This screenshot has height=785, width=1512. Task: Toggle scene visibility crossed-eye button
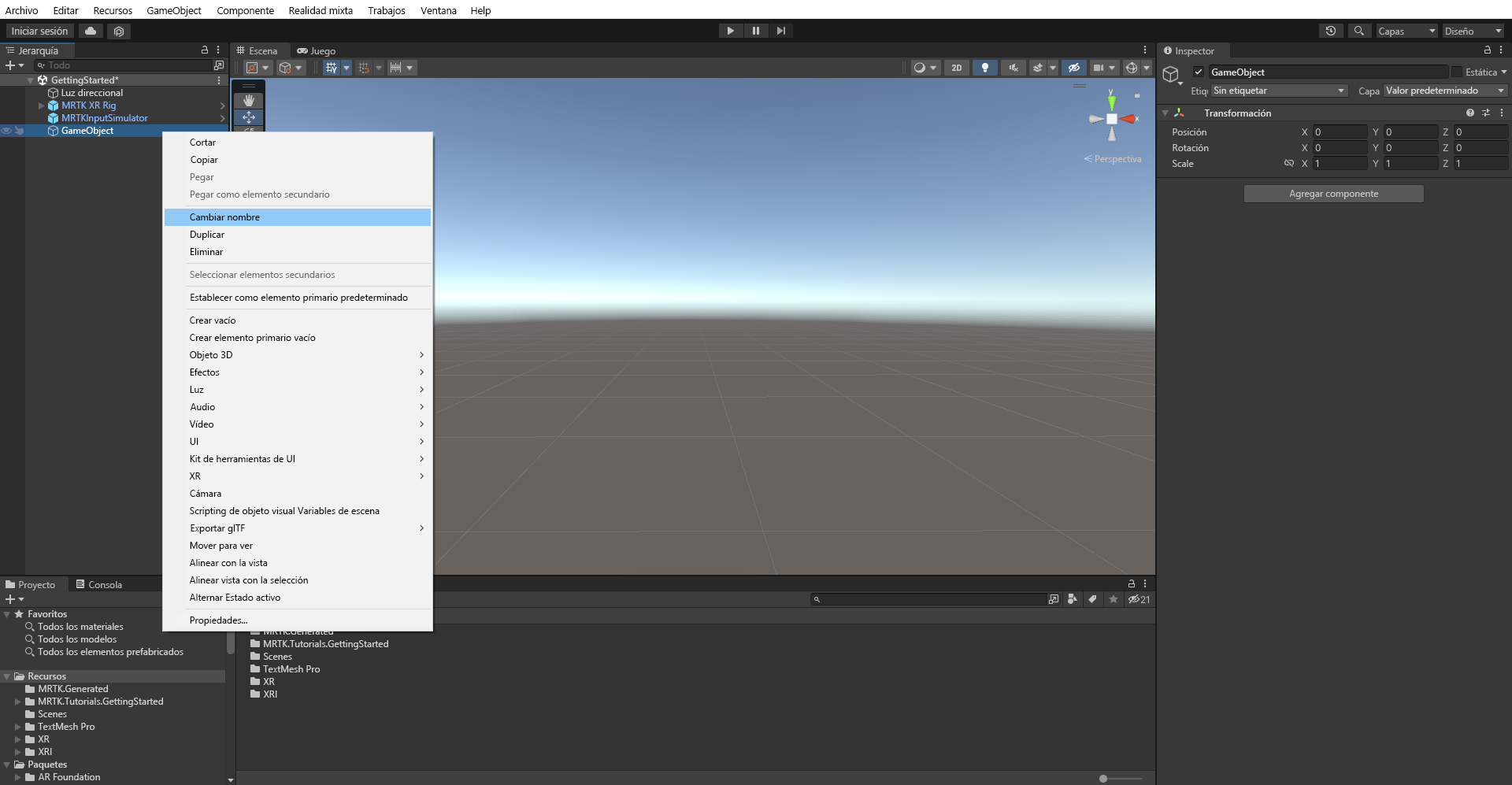(x=1073, y=68)
